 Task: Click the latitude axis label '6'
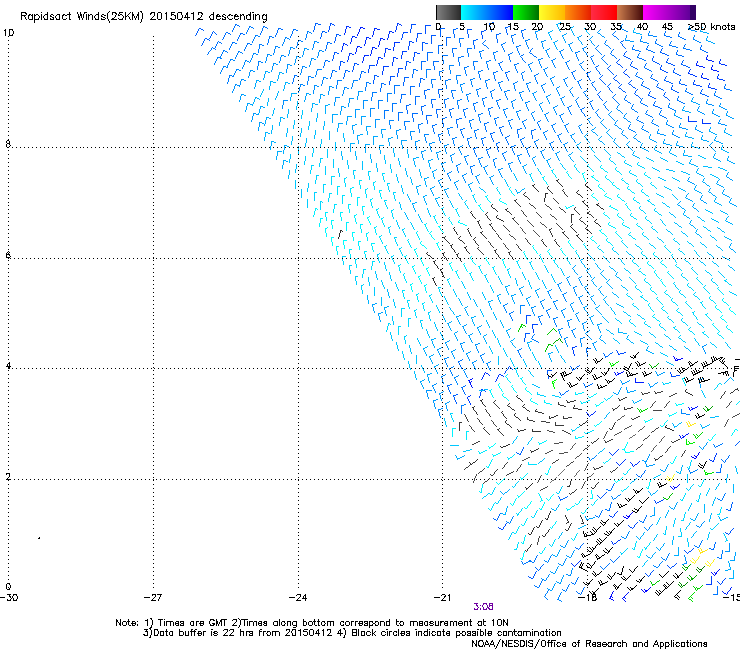point(8,255)
